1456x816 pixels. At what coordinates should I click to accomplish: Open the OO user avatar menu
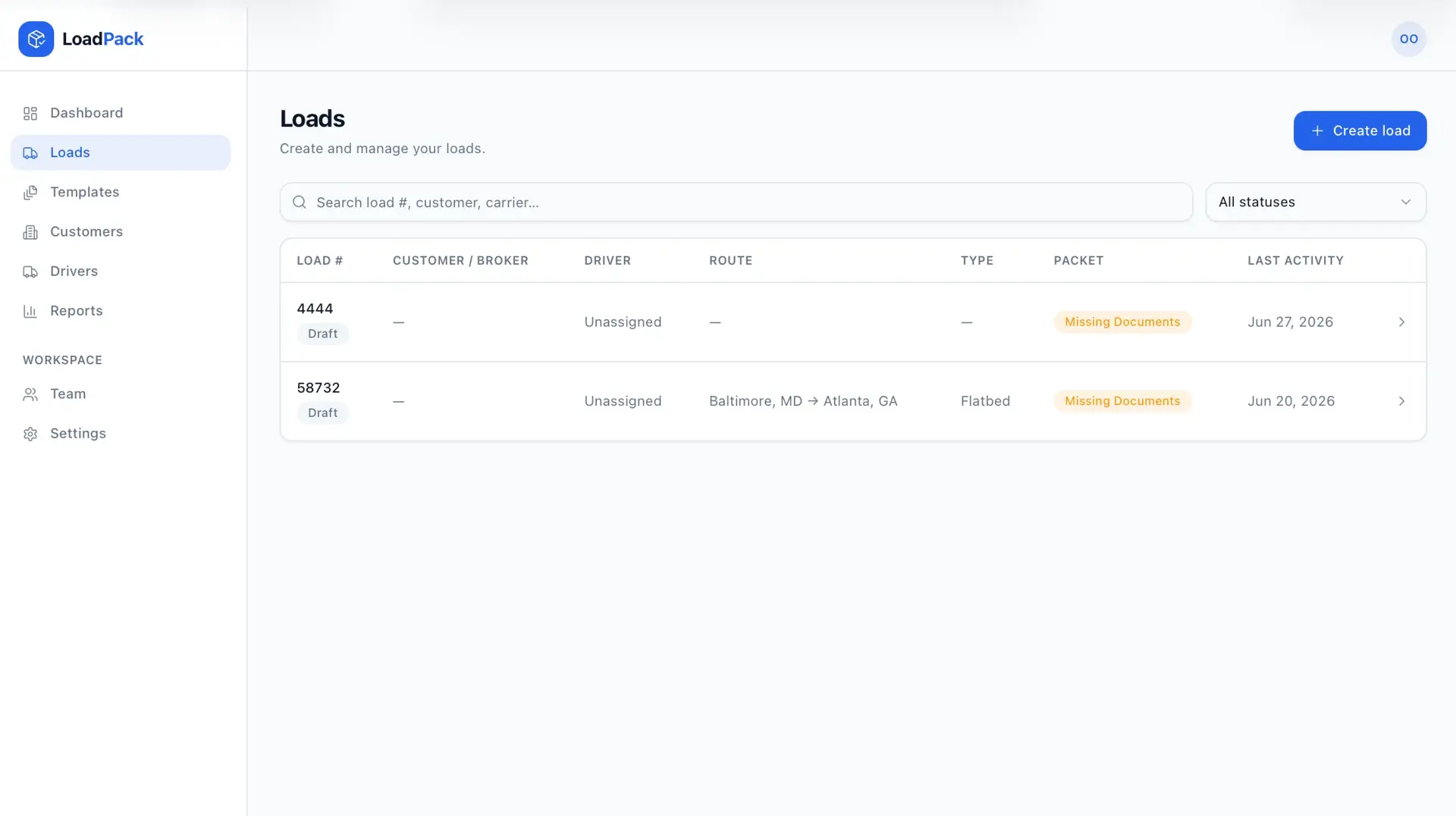click(x=1408, y=39)
